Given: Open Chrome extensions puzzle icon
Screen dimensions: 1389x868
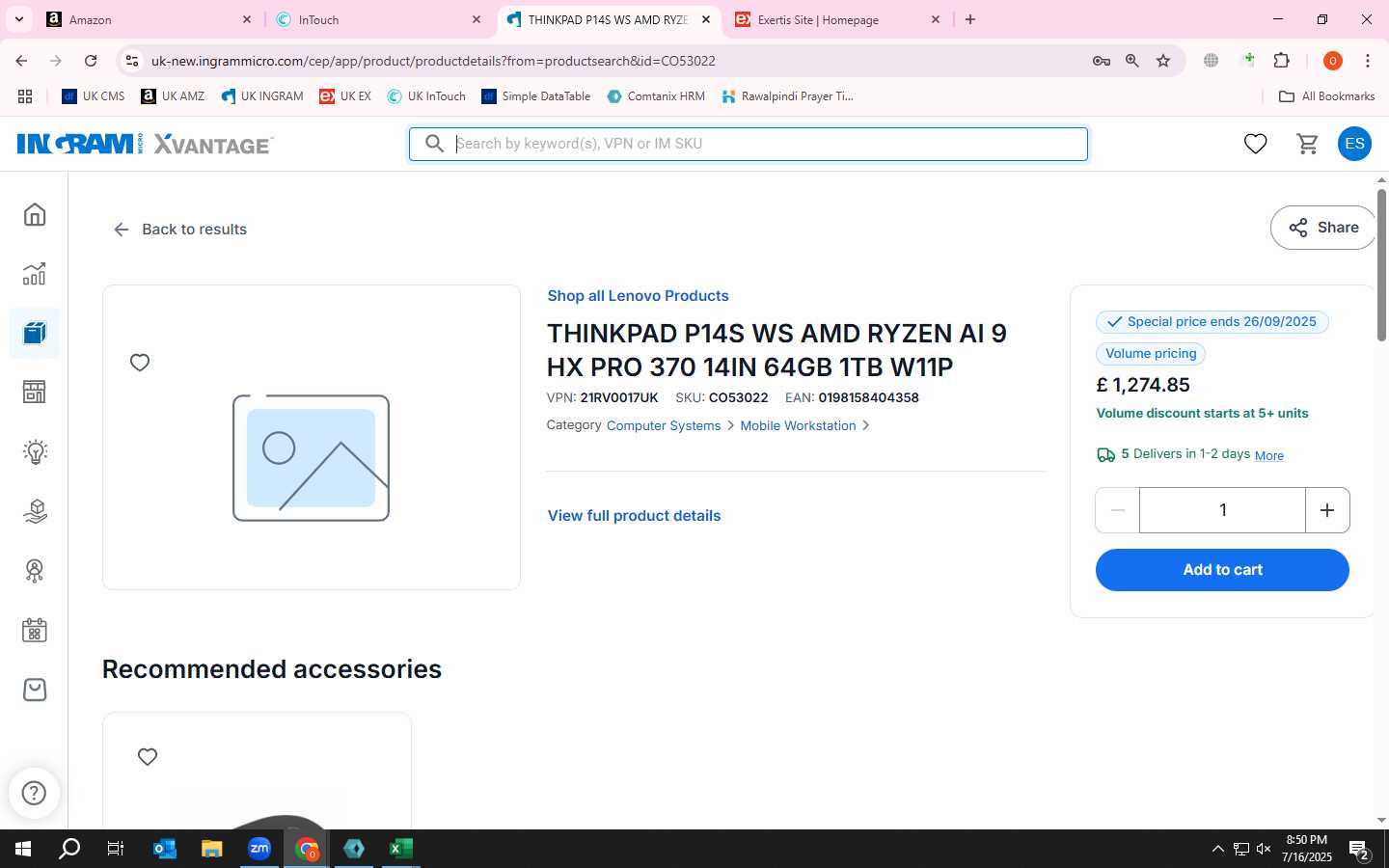Looking at the screenshot, I should pos(1282,61).
